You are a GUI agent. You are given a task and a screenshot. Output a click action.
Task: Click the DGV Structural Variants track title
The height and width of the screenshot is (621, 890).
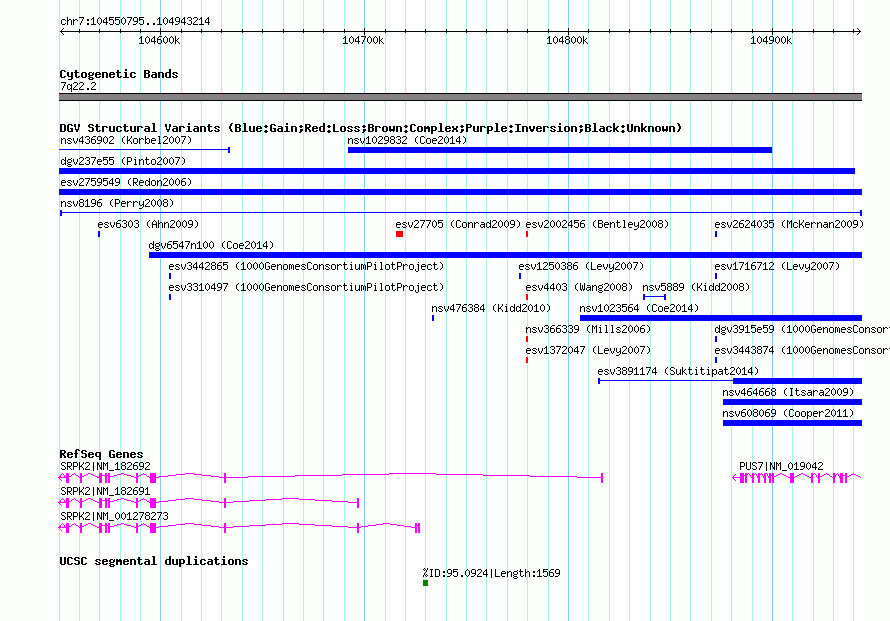tap(371, 128)
